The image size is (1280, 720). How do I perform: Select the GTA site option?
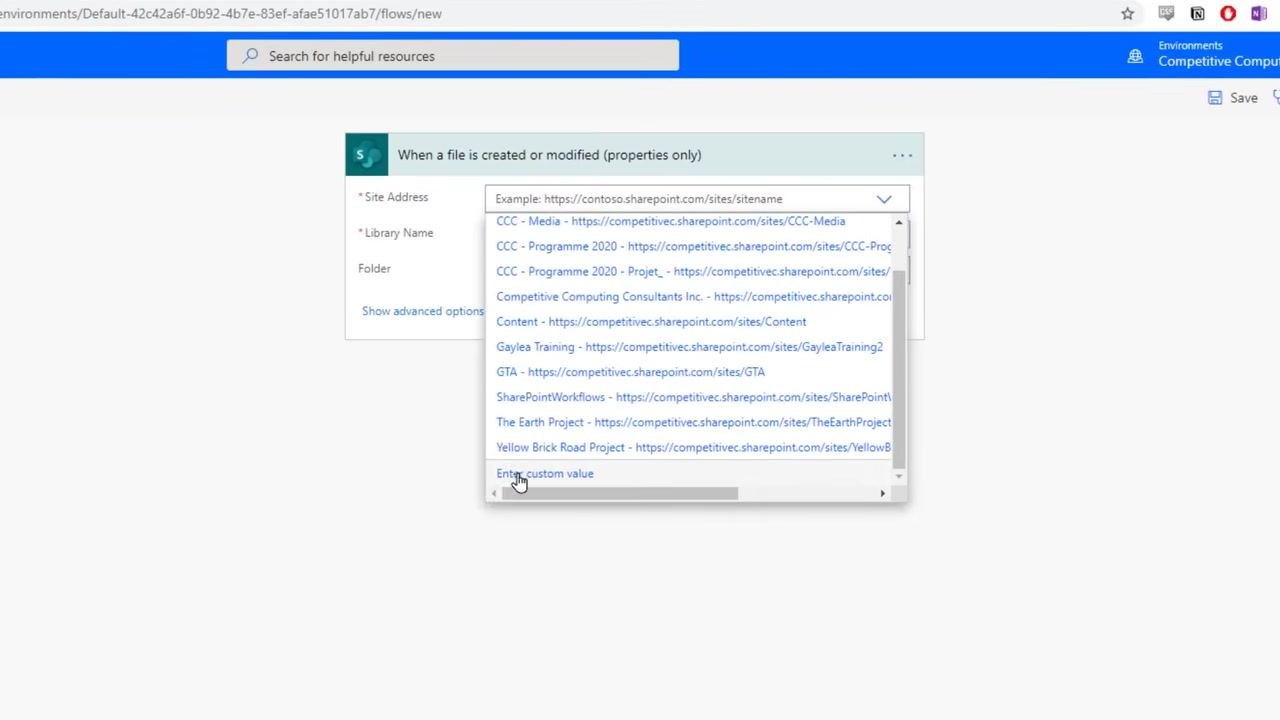click(631, 372)
